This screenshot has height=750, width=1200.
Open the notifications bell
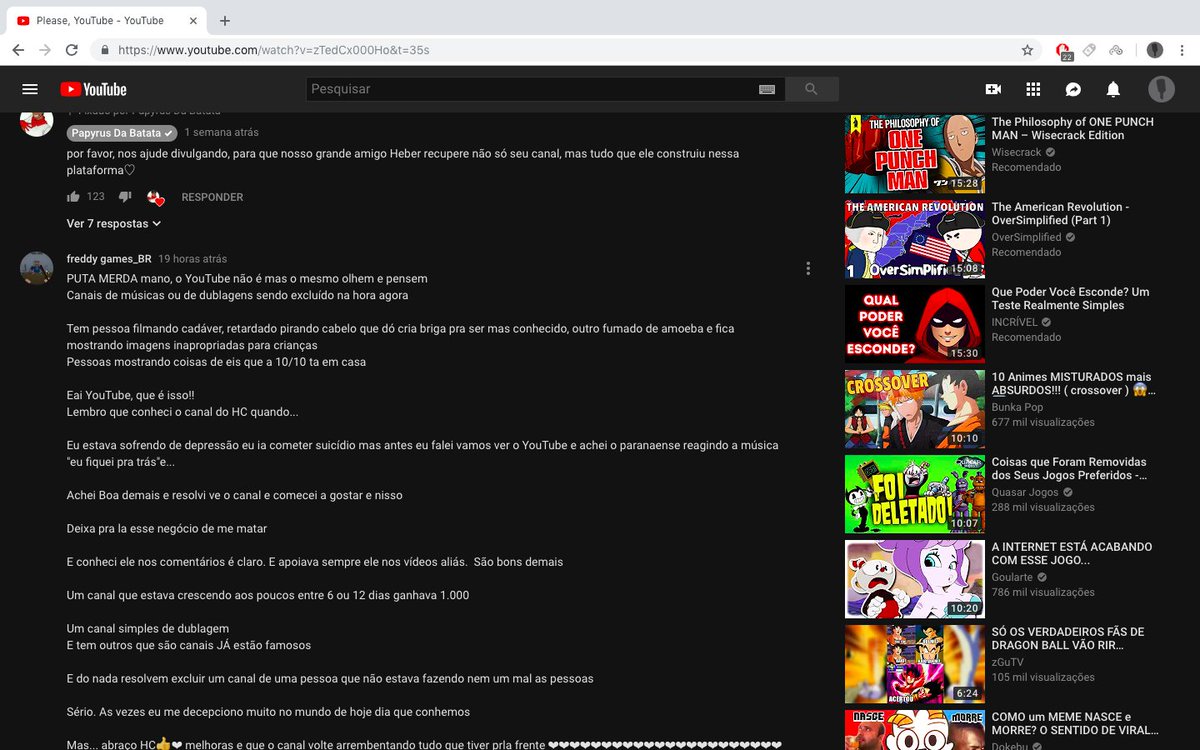click(x=1113, y=89)
